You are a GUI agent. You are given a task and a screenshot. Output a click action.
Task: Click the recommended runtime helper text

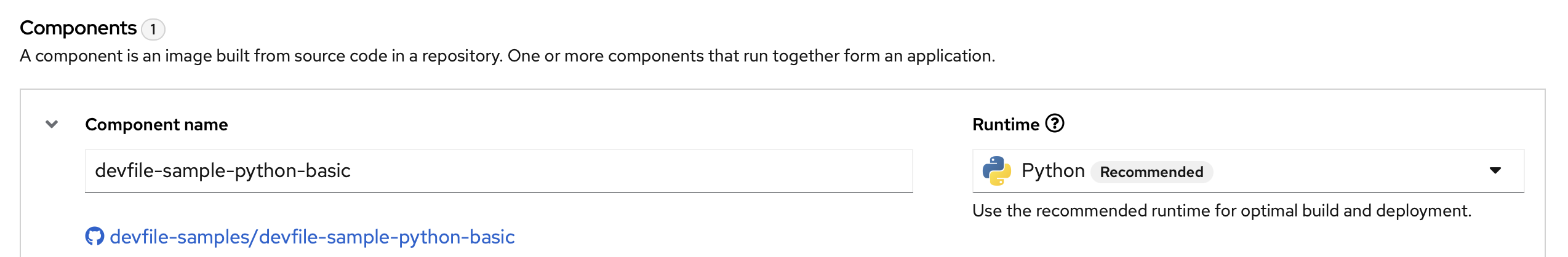[1222, 211]
